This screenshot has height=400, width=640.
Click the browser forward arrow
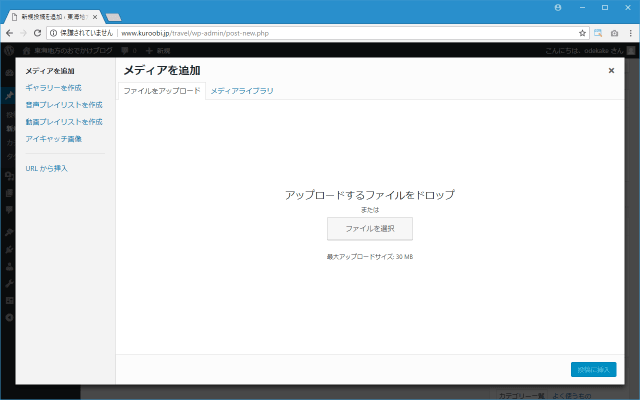[23, 33]
